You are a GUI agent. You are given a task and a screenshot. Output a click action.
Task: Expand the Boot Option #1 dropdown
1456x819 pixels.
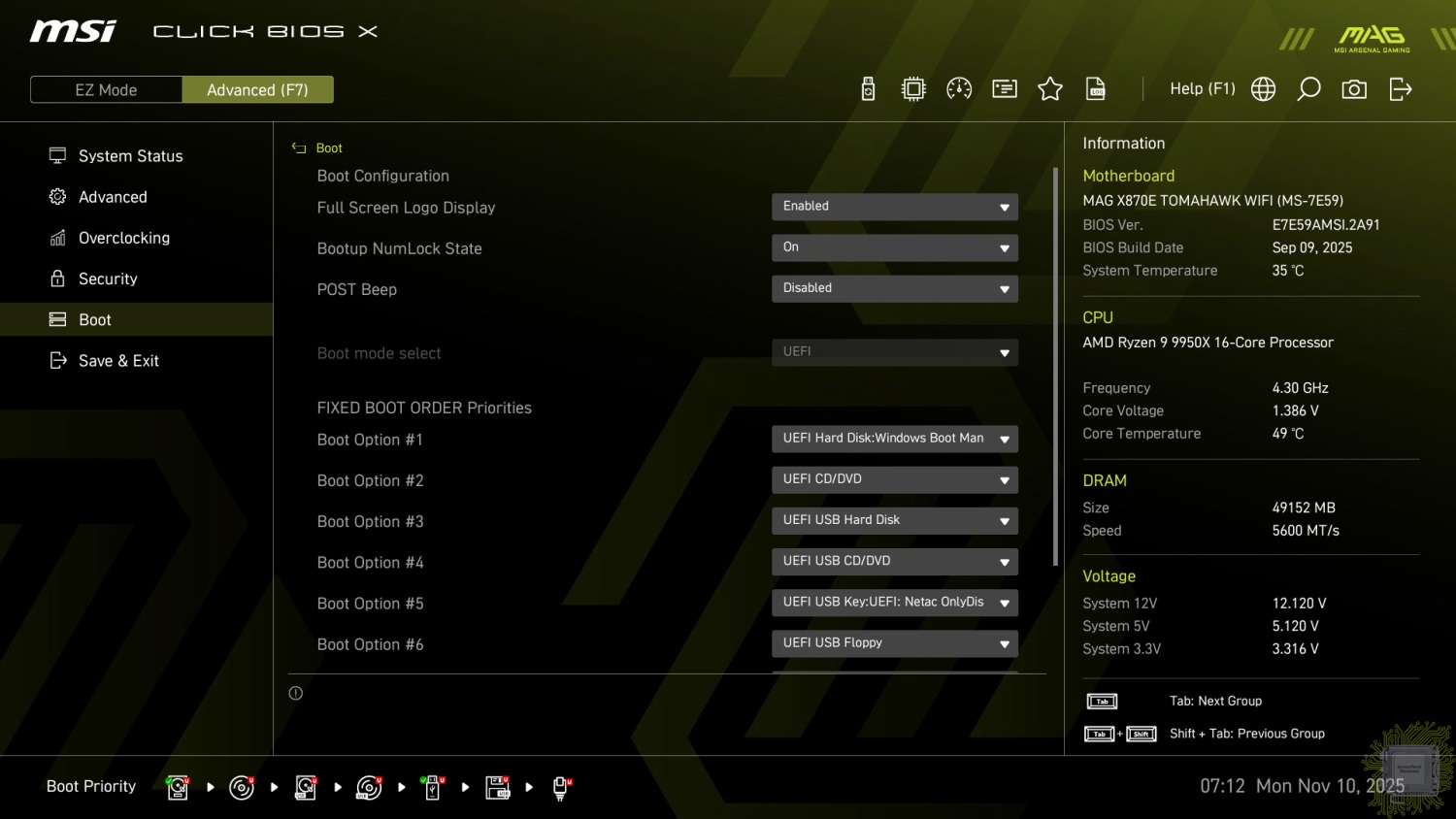point(894,439)
